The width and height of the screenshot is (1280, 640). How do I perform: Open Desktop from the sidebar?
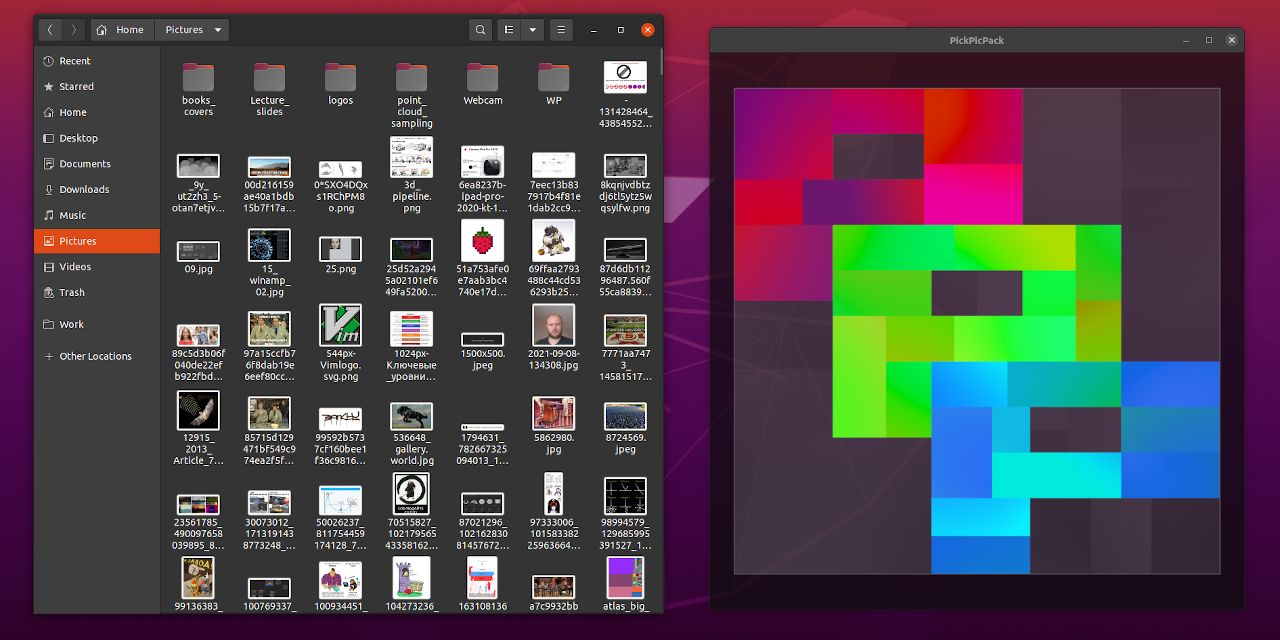[97, 138]
